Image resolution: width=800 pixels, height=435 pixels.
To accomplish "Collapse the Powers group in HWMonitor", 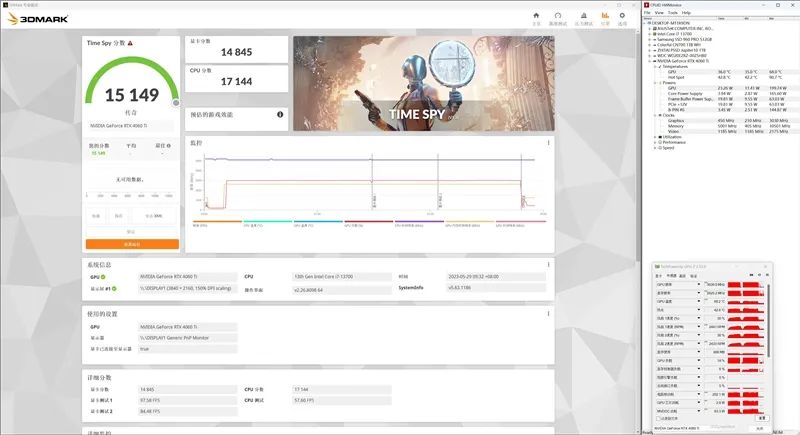I will point(655,83).
